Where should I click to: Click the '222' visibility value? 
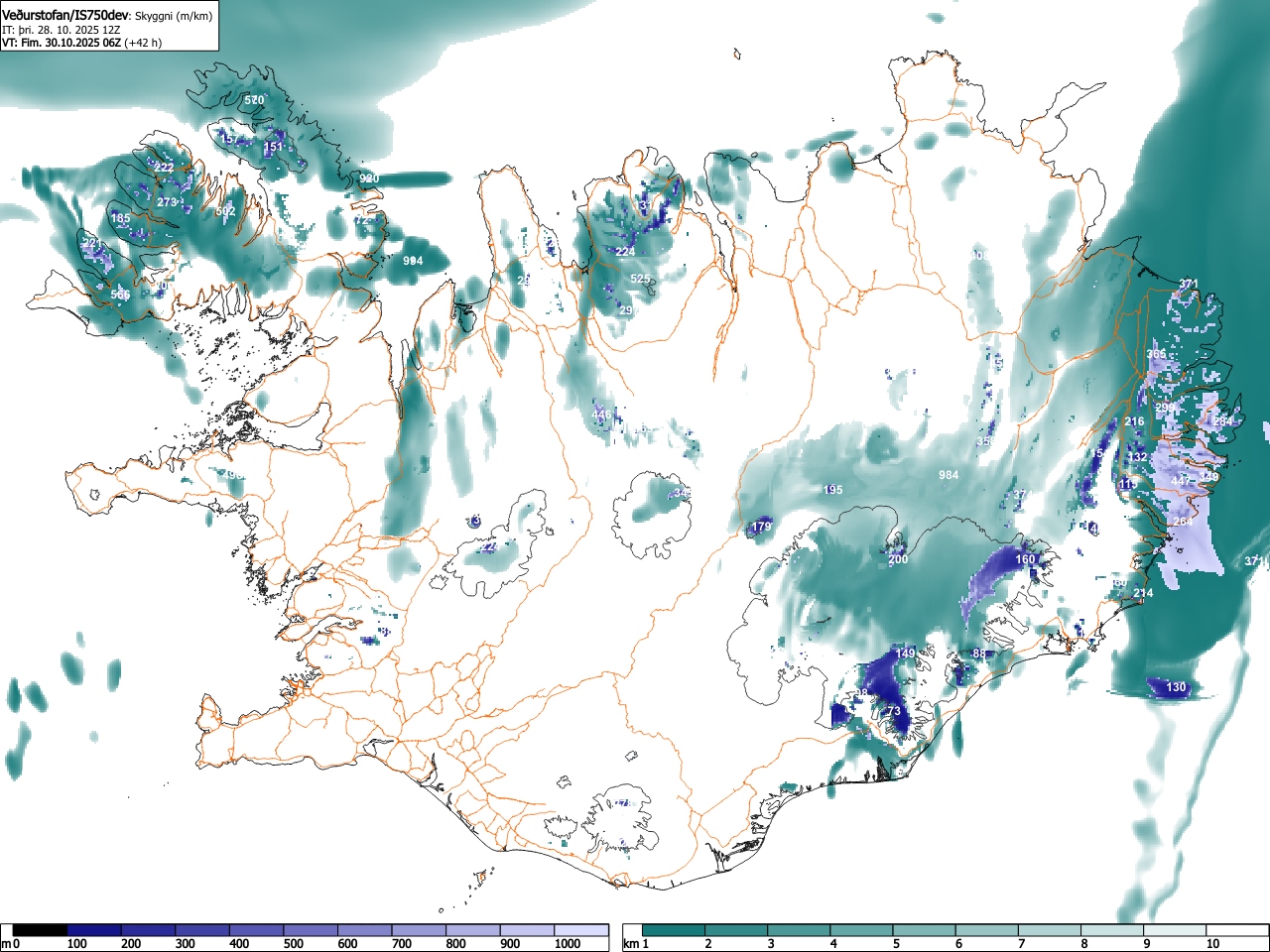tap(164, 168)
